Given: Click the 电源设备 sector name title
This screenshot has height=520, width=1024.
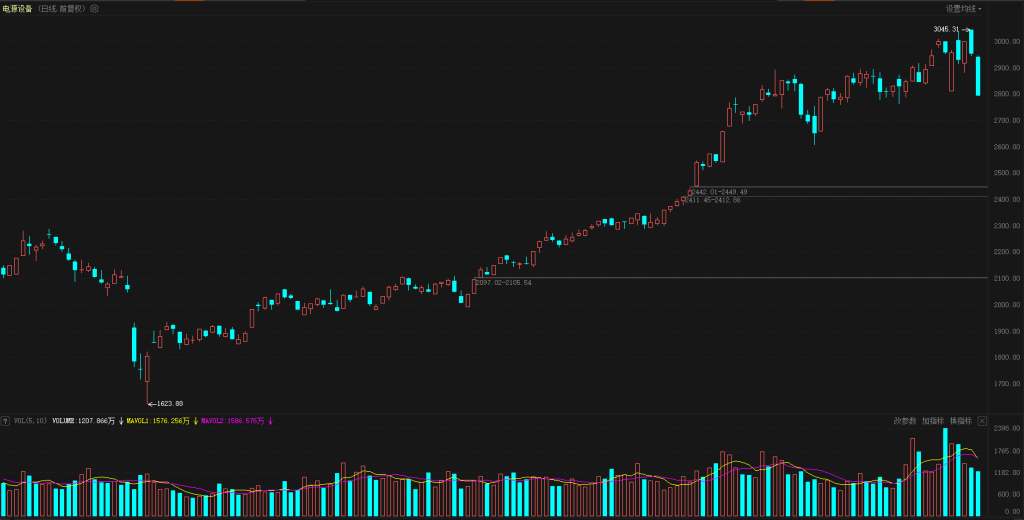Looking at the screenshot, I should [x=18, y=8].
